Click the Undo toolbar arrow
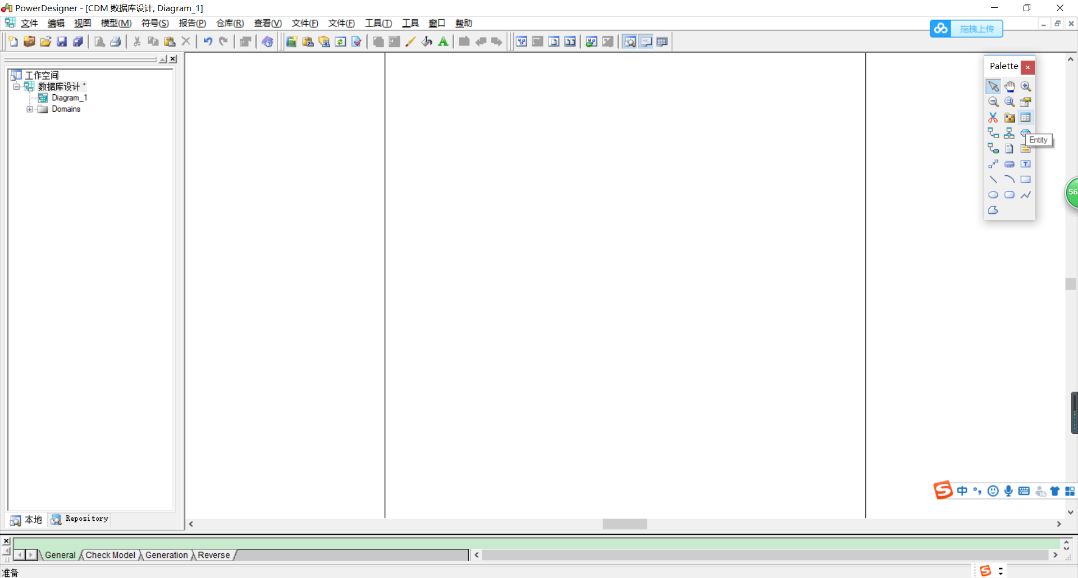 click(x=207, y=42)
